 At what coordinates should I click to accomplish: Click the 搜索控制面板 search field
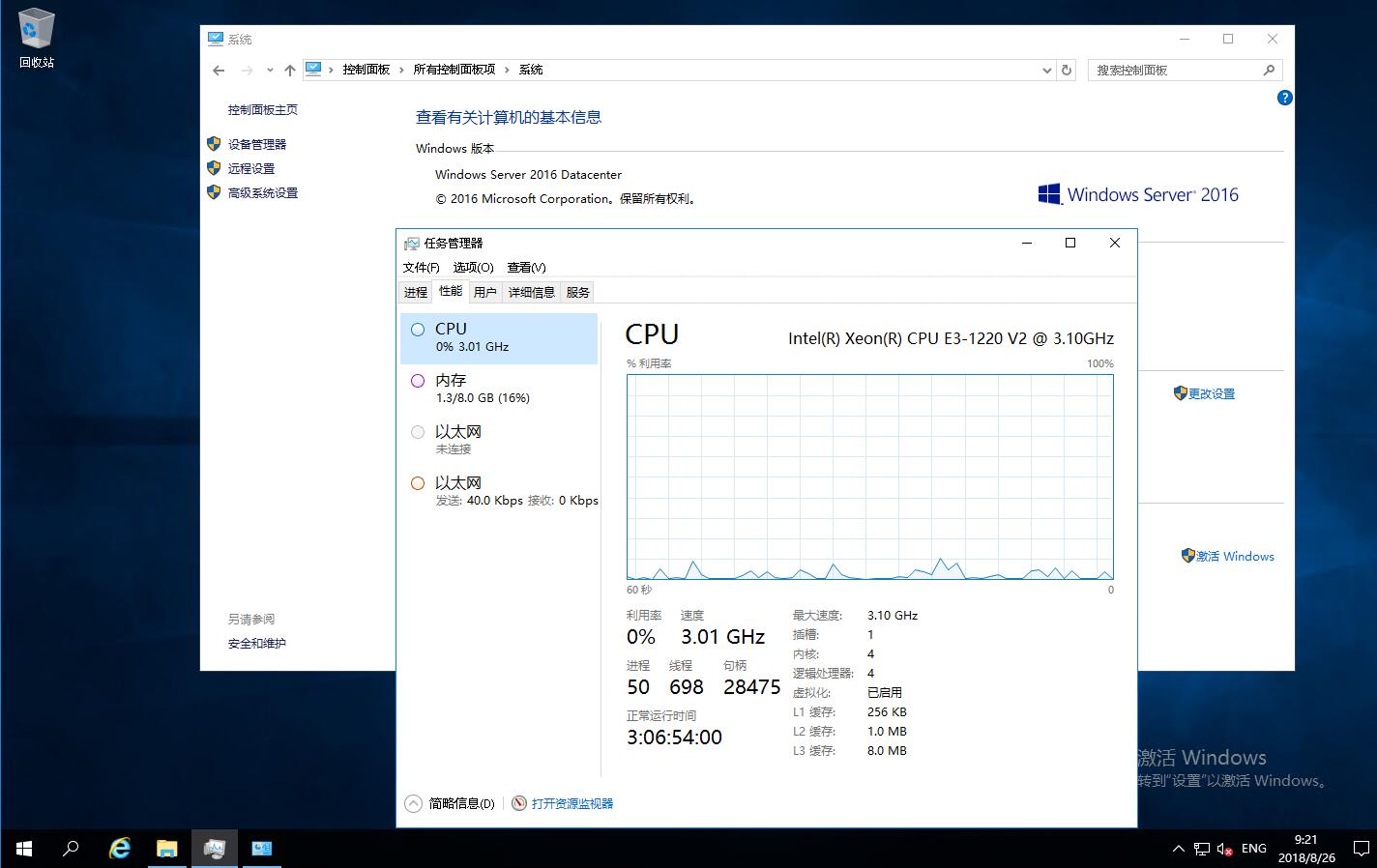tap(1186, 70)
